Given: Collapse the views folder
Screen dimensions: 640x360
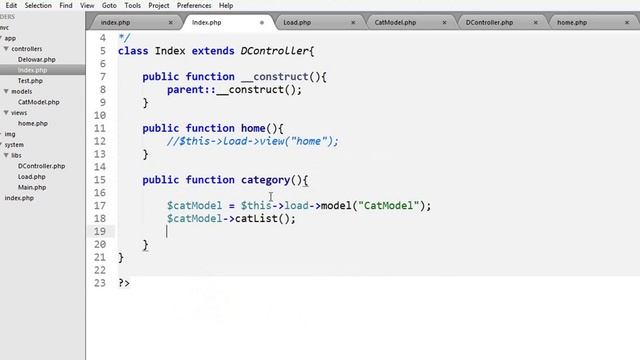Looking at the screenshot, I should point(6,113).
